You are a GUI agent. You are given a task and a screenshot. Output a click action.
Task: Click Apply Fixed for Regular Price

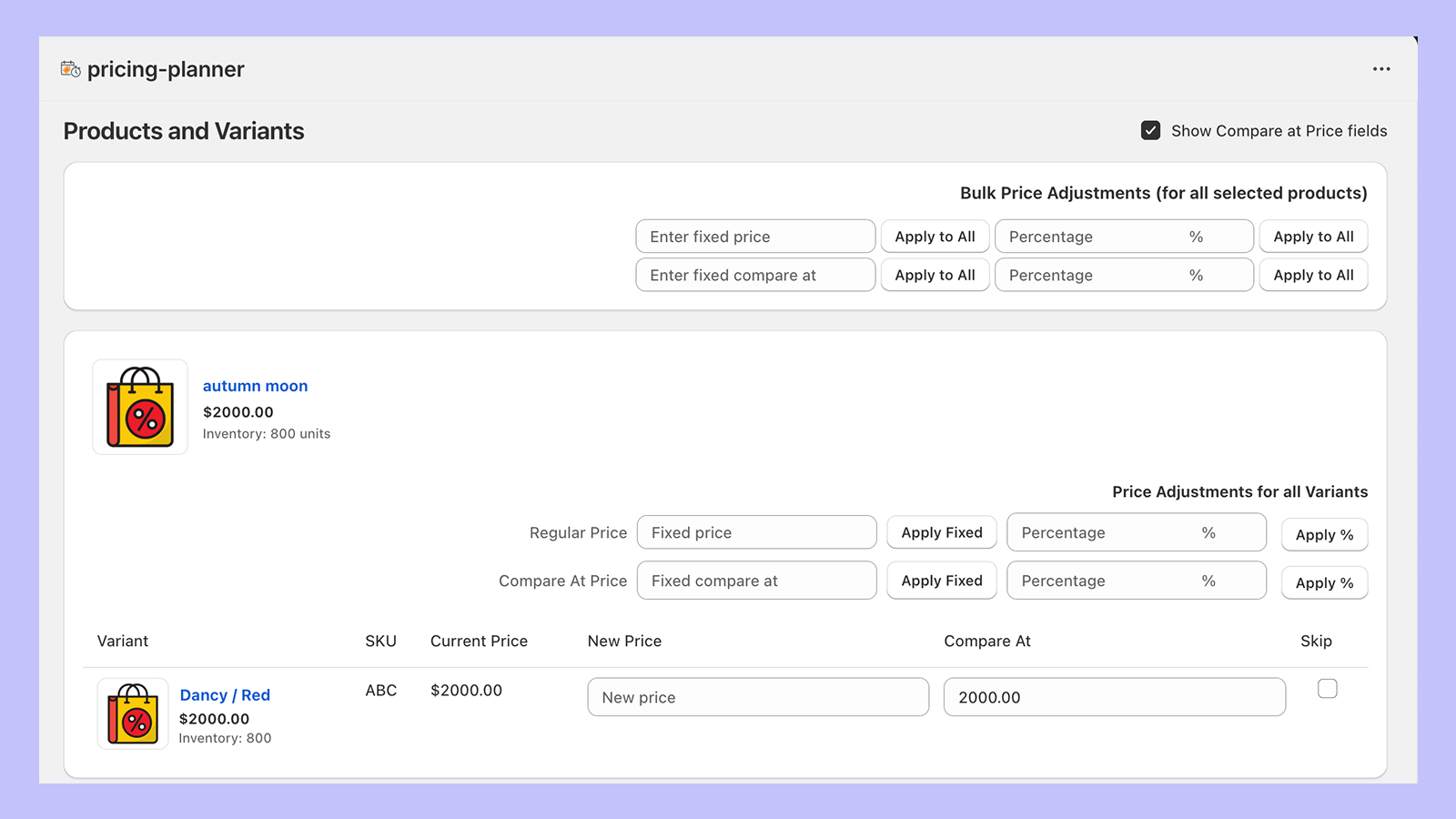click(941, 532)
